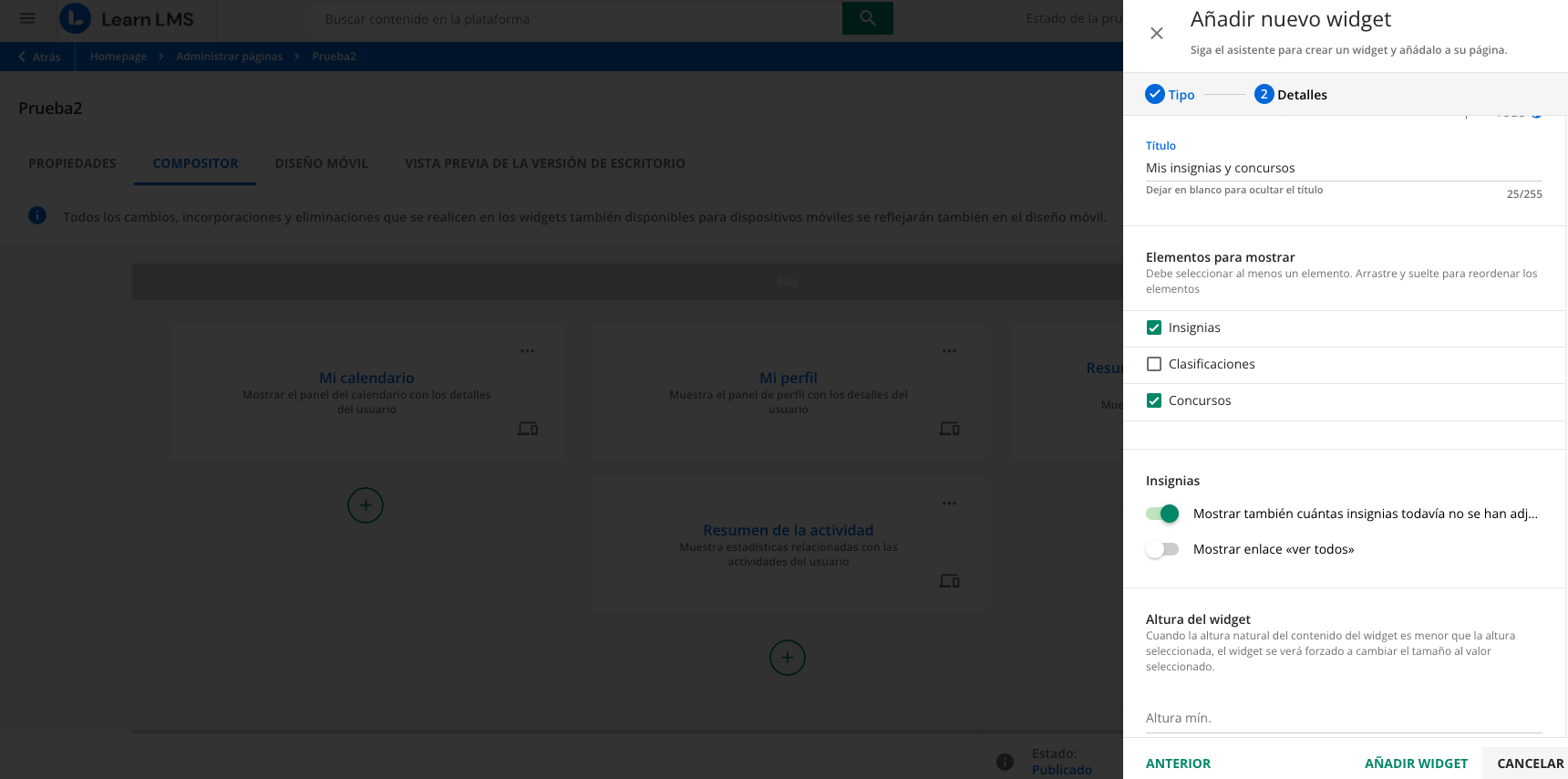1568x779 pixels.
Task: Open the Diseño Móvil tab
Action: coord(321,163)
